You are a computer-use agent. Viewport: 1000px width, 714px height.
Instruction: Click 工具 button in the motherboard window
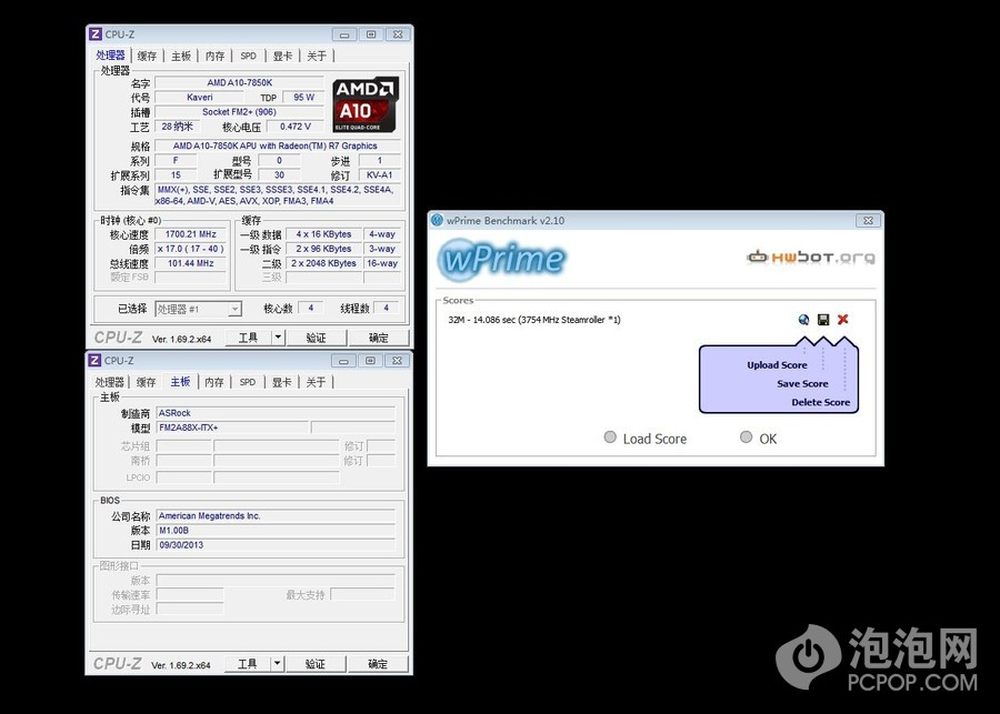click(247, 664)
